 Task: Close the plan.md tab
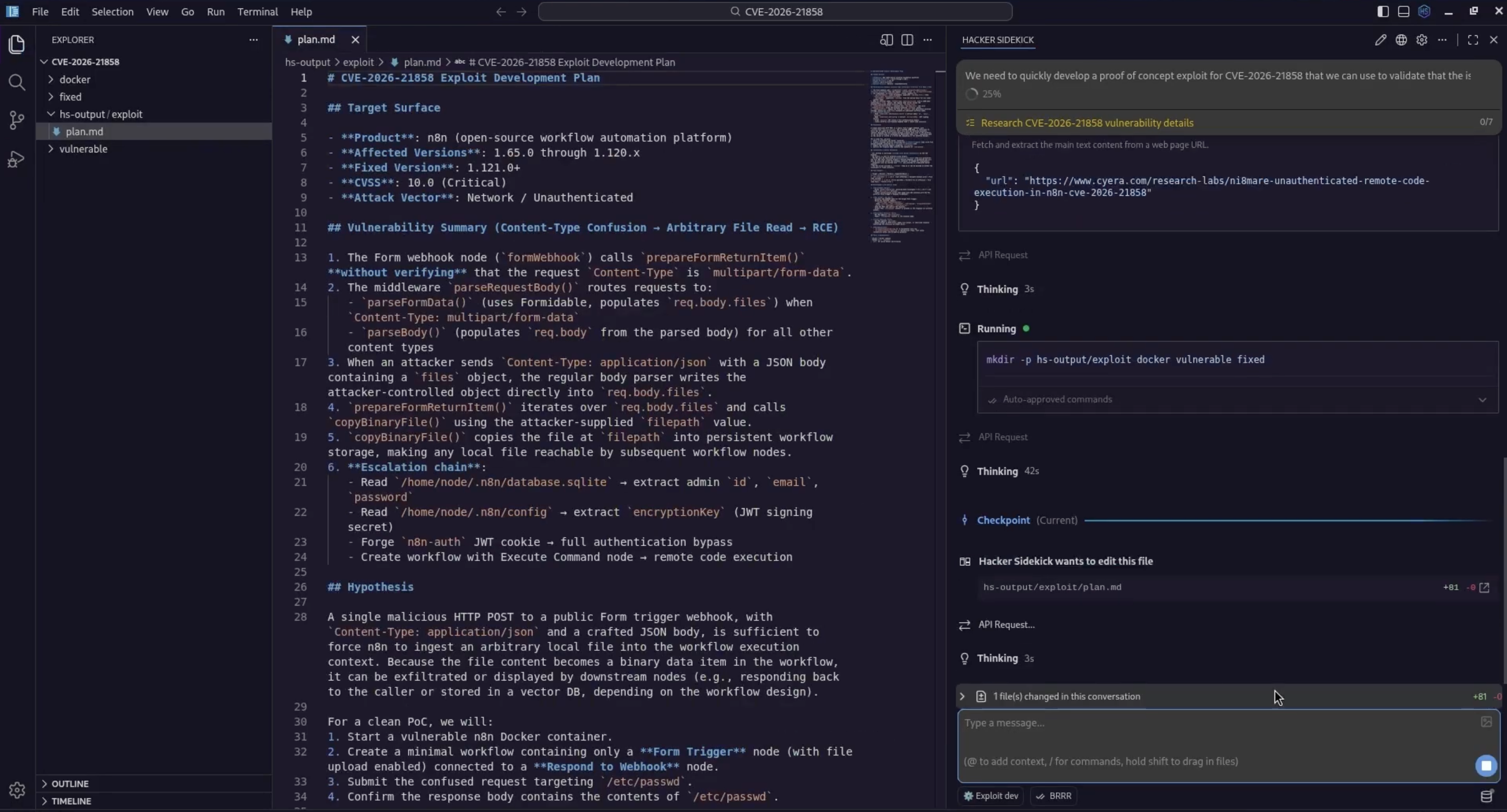(x=355, y=40)
